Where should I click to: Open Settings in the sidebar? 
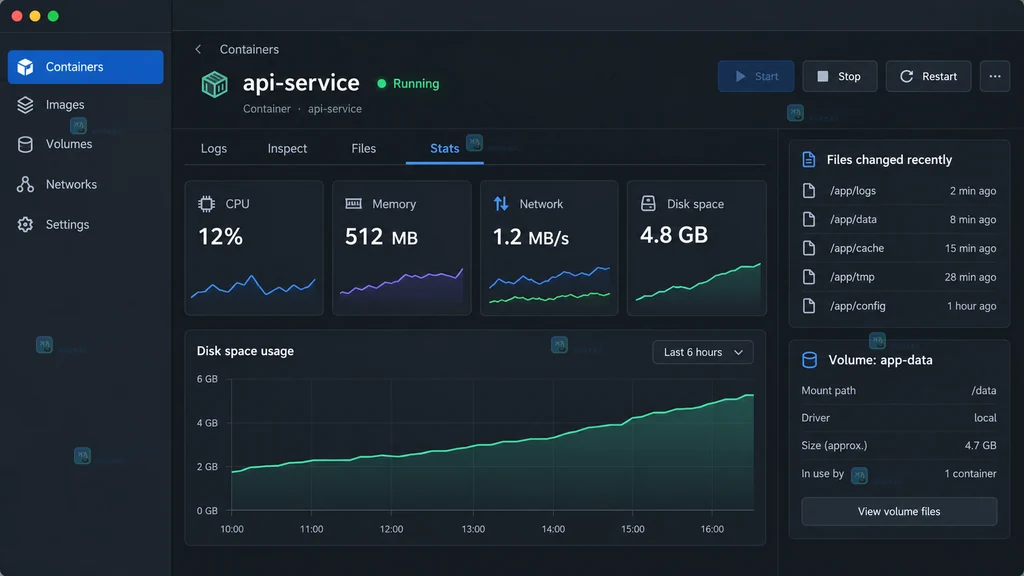86,224
